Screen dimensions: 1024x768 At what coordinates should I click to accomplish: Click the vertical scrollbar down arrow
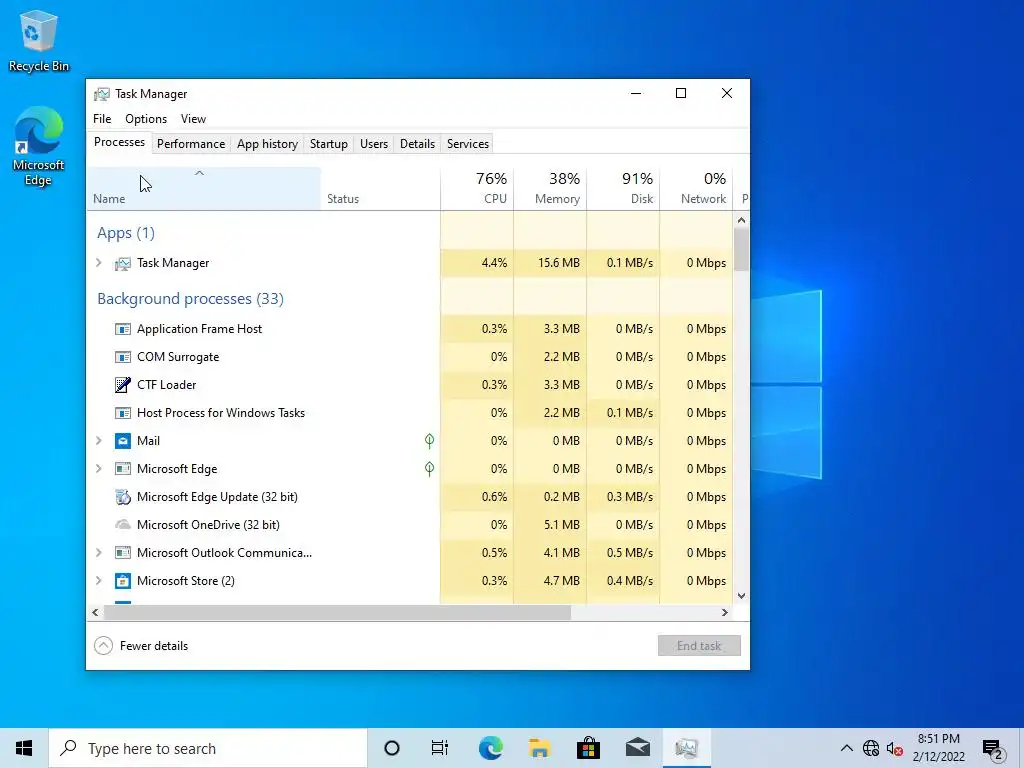click(741, 596)
